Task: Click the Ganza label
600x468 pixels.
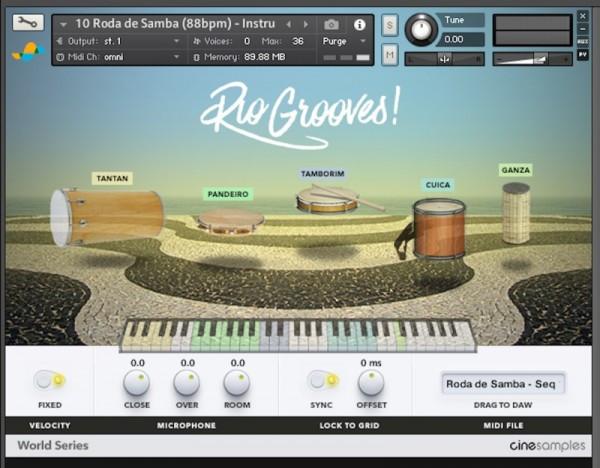Action: (516, 170)
